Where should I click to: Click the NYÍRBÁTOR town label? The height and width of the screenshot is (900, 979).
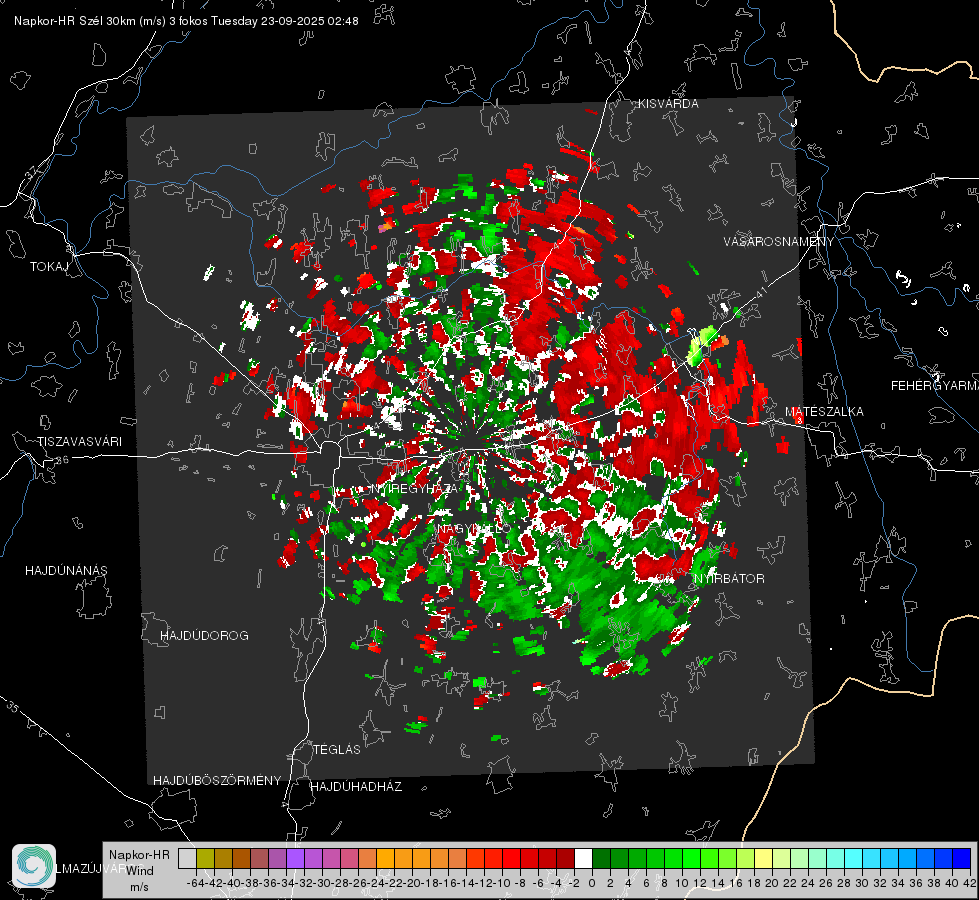point(729,579)
